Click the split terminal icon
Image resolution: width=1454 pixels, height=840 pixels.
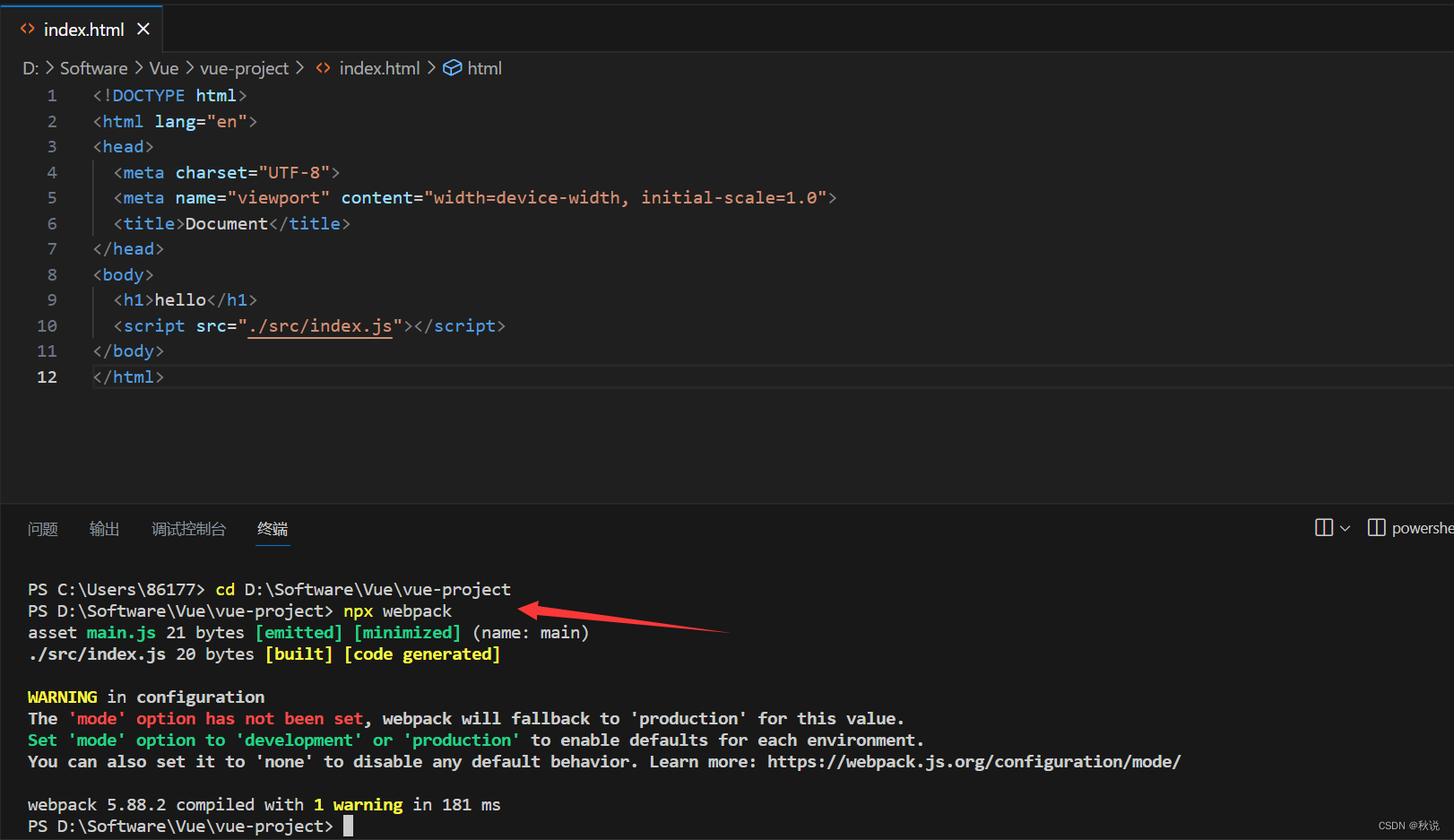pos(1324,527)
